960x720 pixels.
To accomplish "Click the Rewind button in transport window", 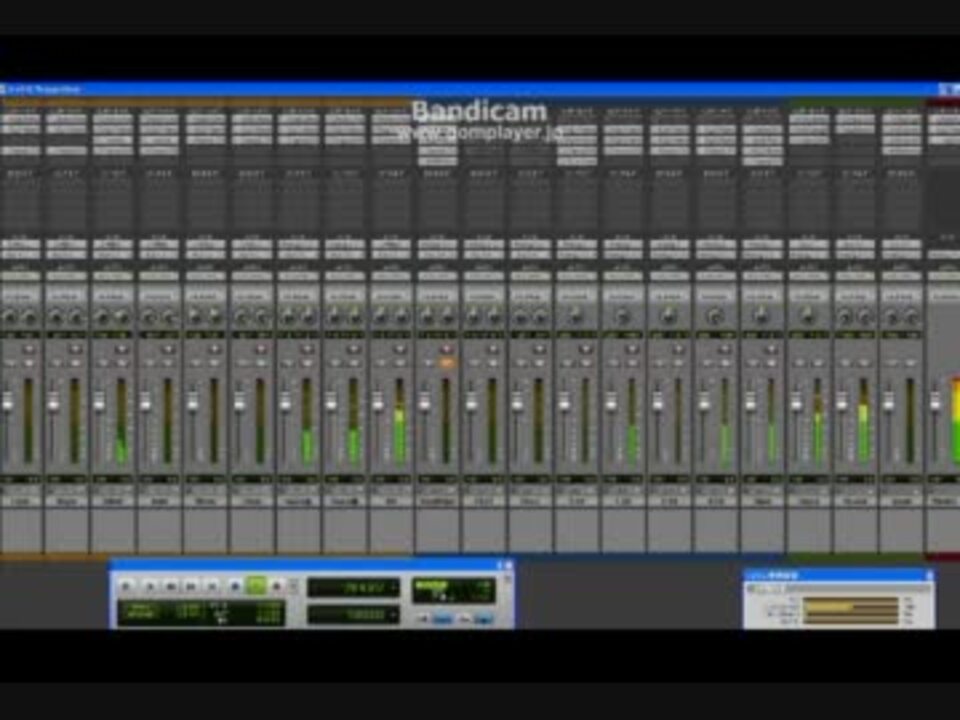I will (171, 586).
